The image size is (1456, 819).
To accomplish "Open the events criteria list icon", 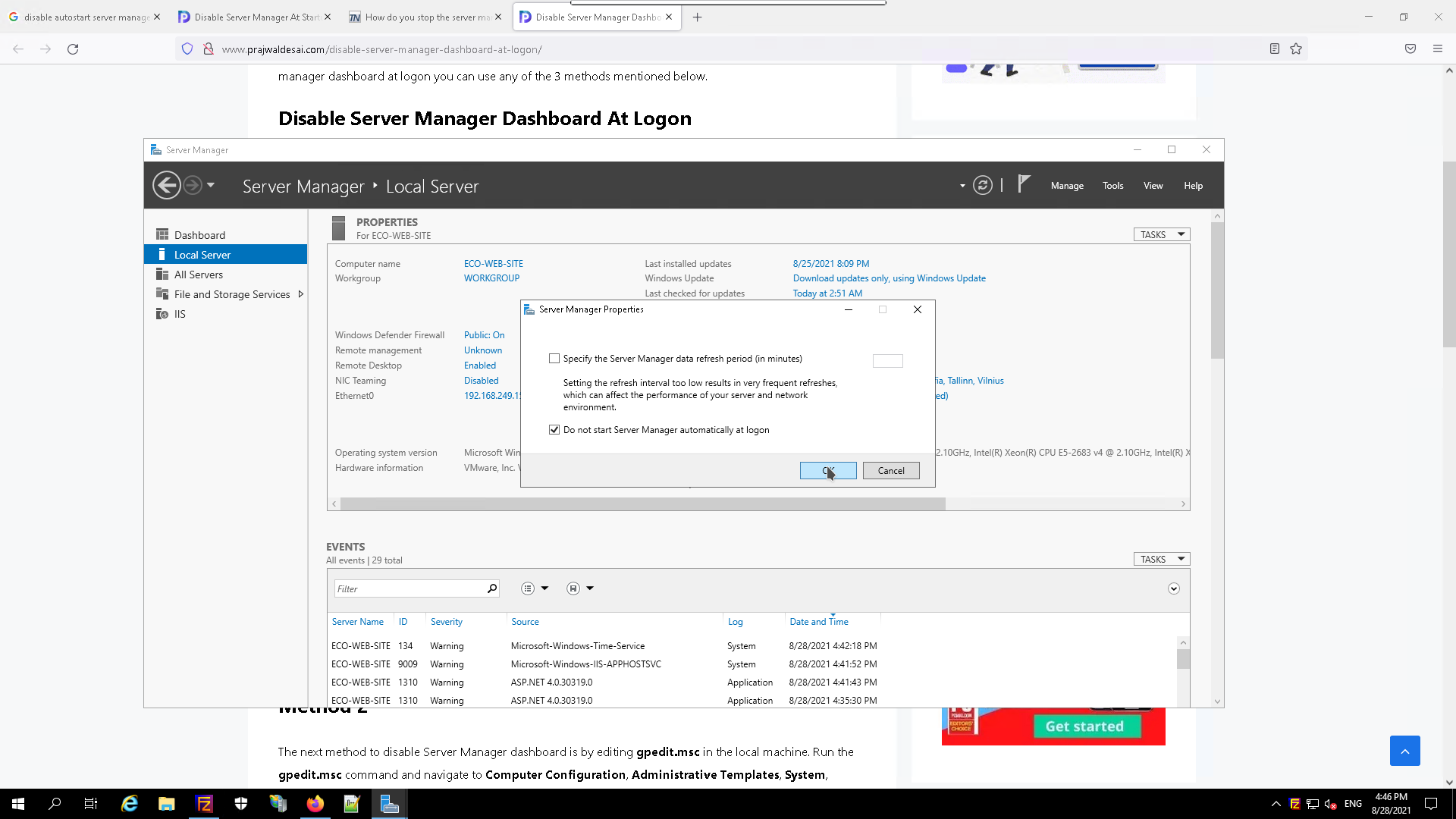I will (529, 588).
